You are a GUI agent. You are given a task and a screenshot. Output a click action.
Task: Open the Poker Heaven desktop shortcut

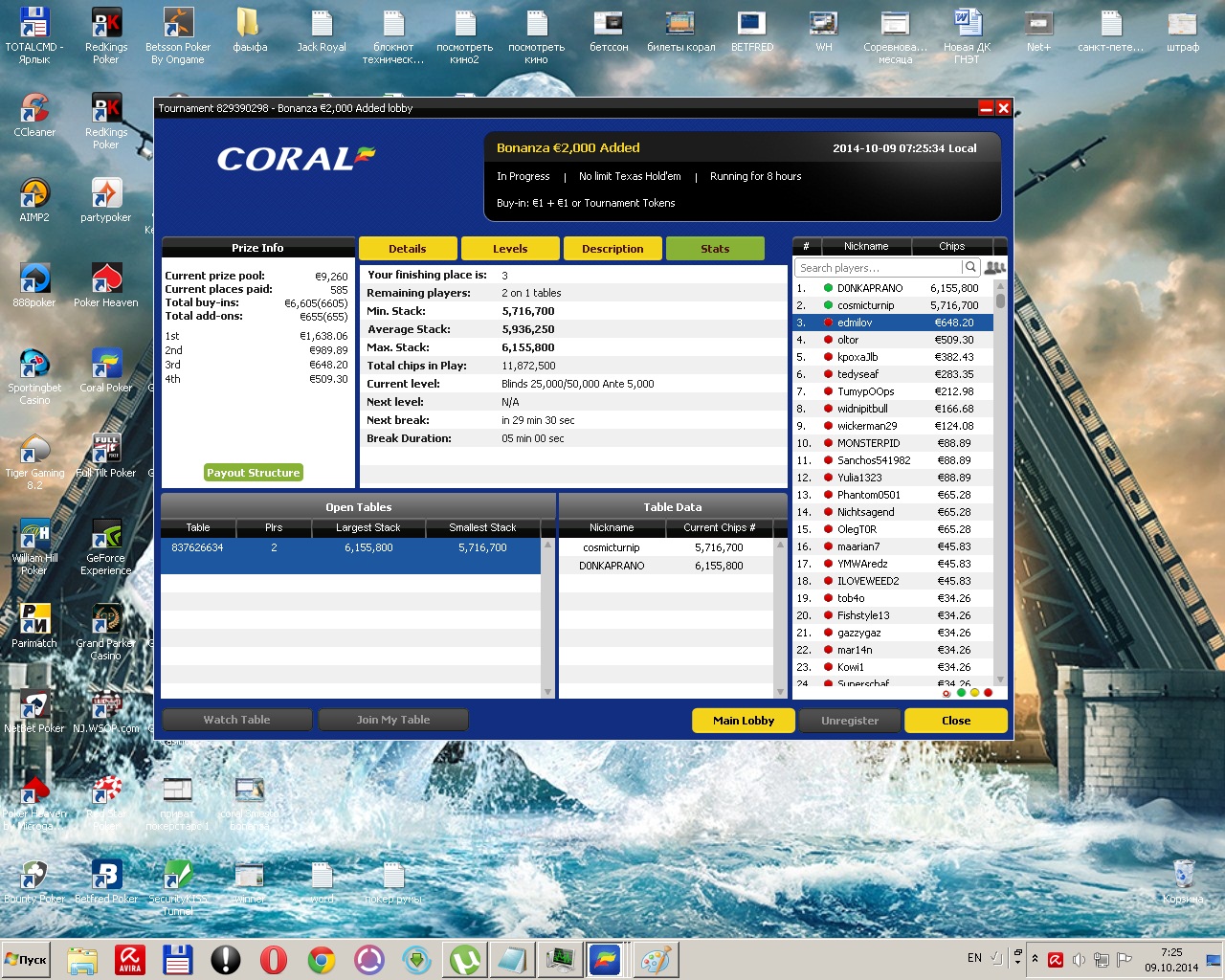[x=106, y=285]
